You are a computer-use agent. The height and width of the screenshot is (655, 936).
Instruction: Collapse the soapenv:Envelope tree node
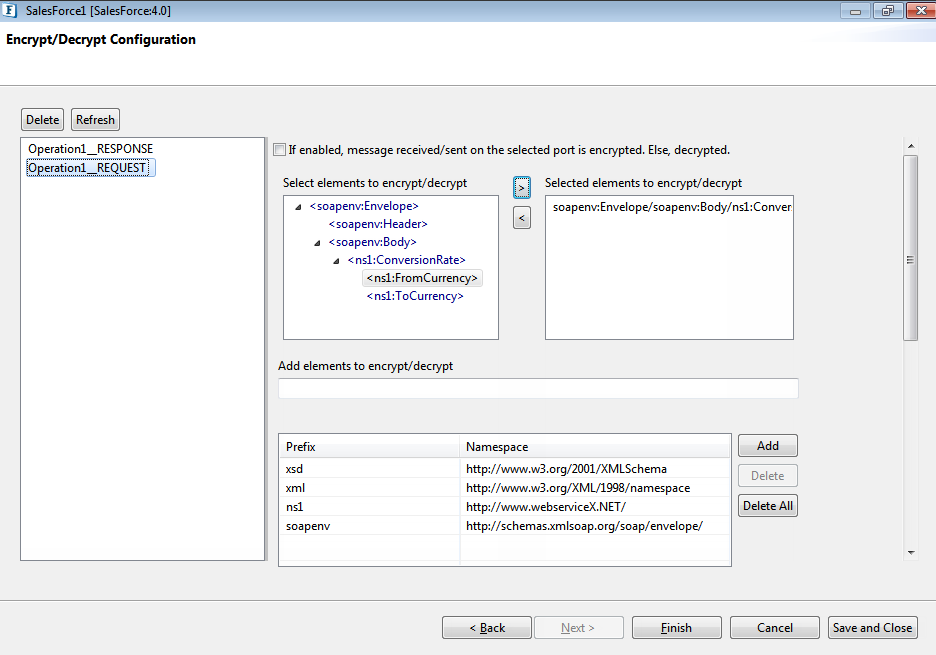point(298,207)
